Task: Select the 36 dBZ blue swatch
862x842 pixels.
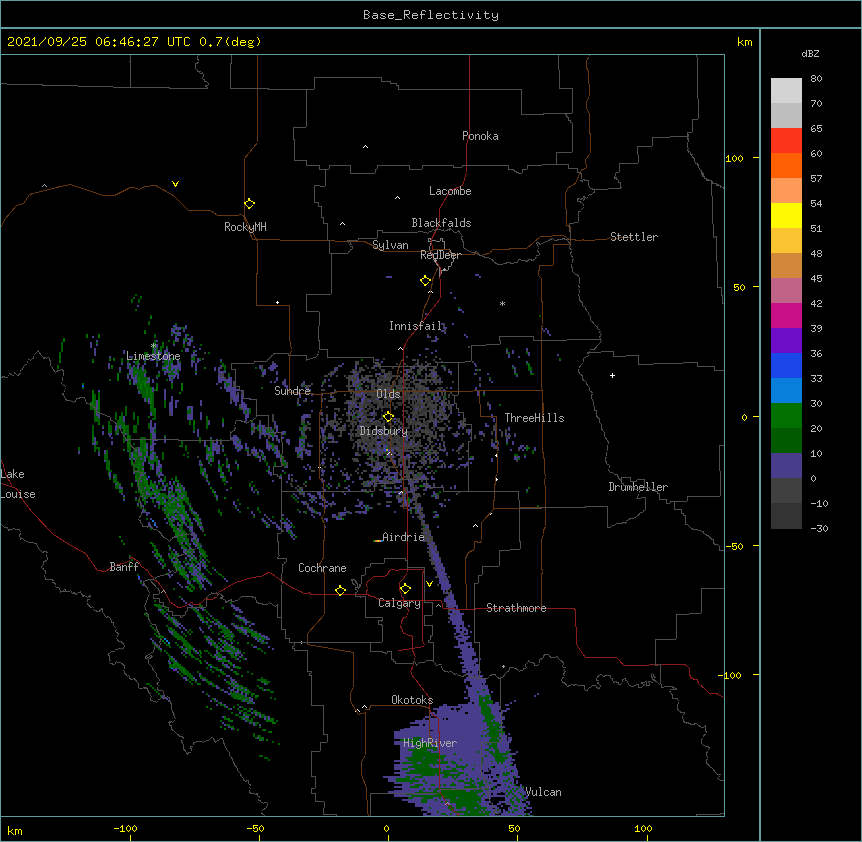Action: (x=786, y=365)
